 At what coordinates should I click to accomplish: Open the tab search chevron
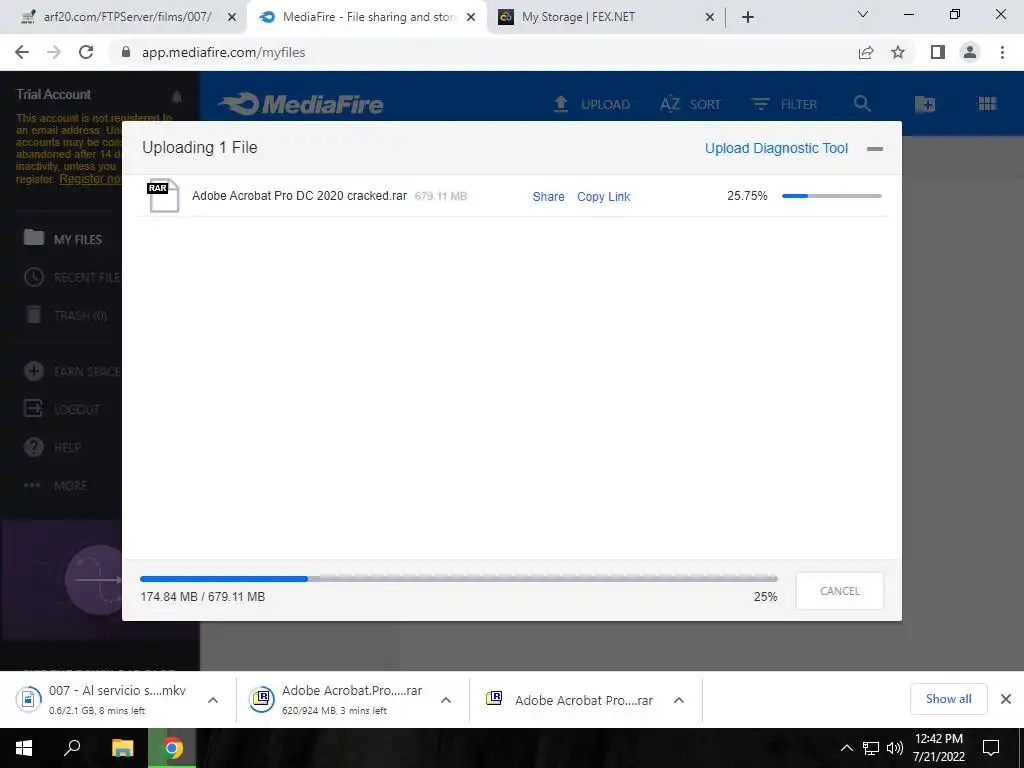(x=863, y=14)
